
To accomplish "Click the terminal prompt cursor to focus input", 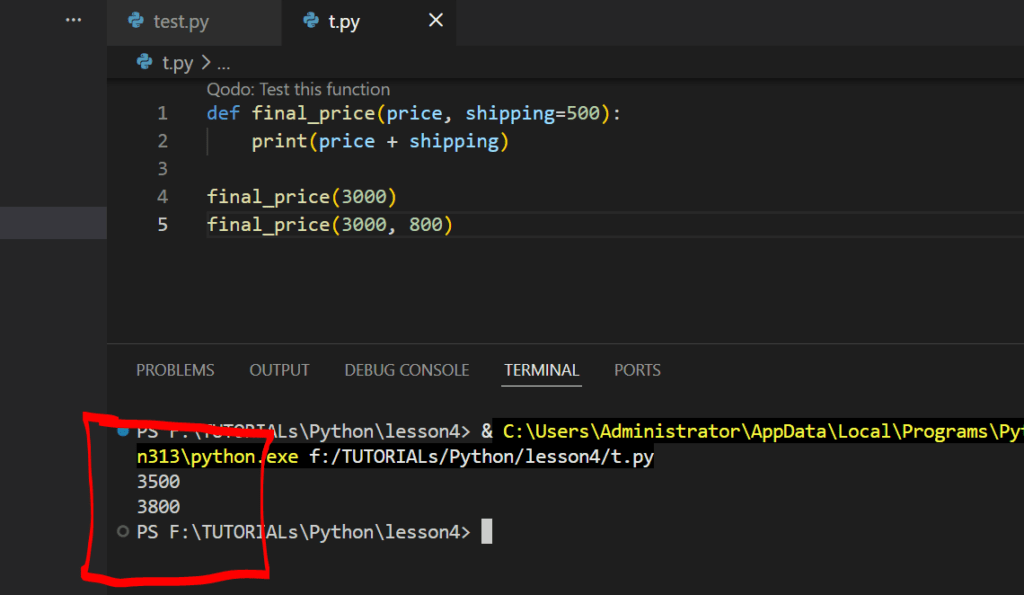I will click(x=487, y=532).
